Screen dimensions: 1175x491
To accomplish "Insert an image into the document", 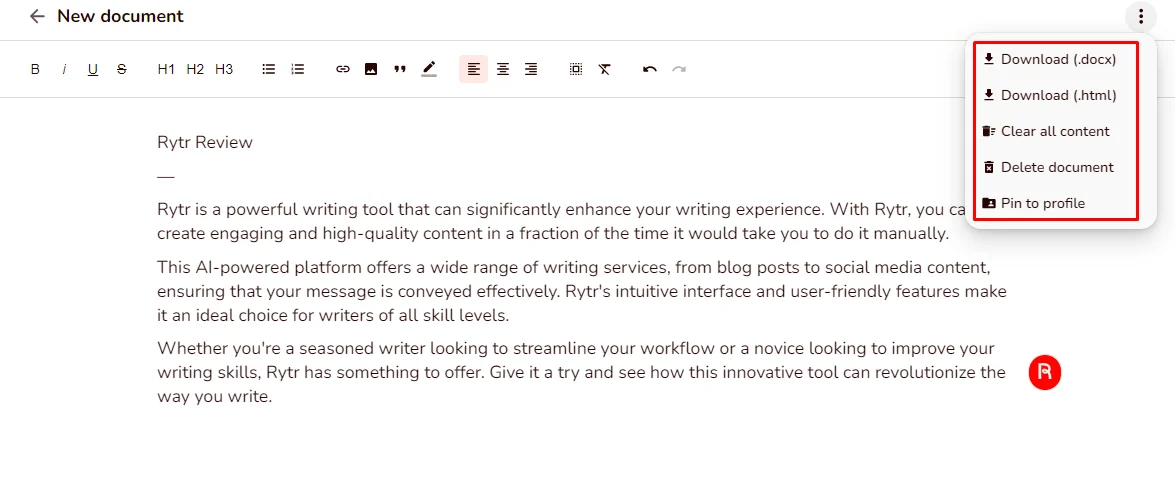I will (371, 69).
